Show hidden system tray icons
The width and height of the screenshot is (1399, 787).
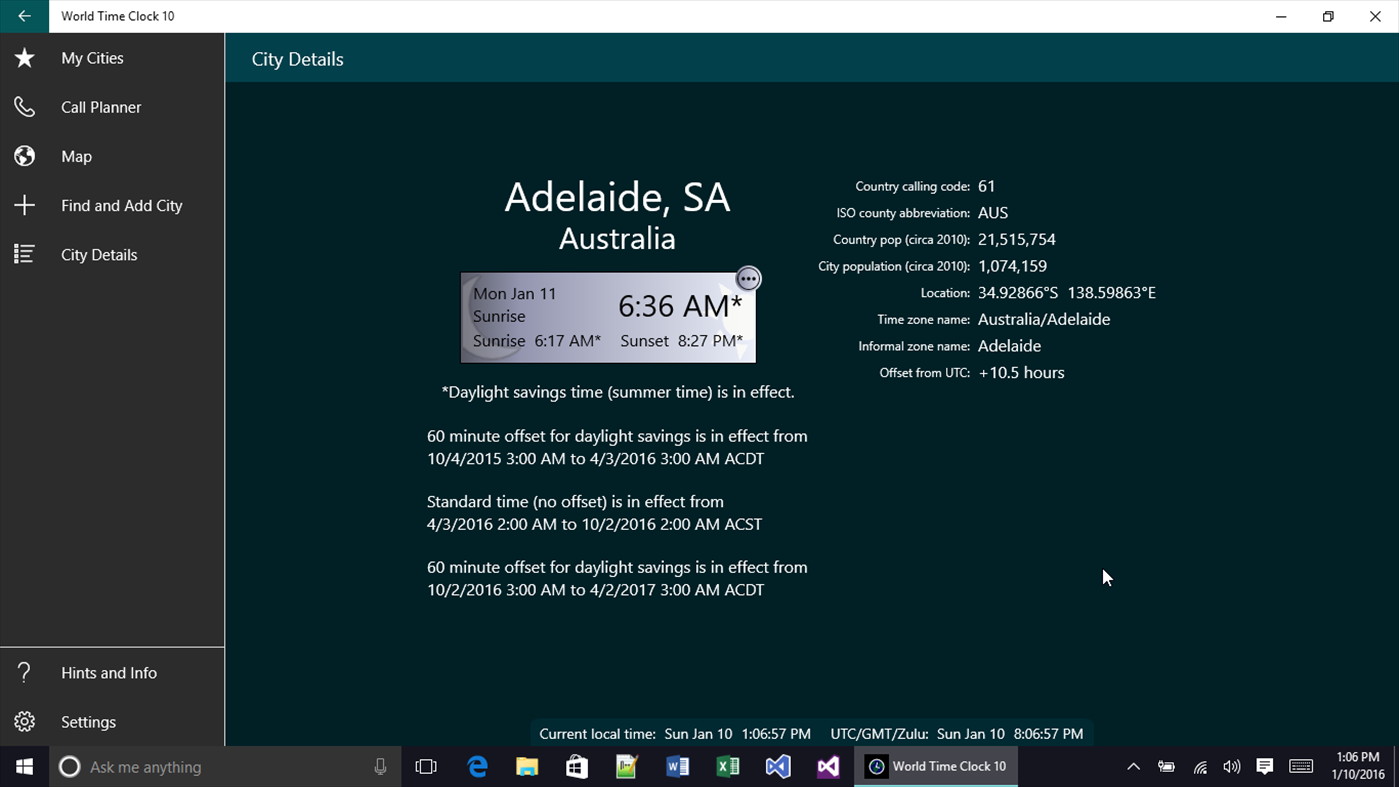click(x=1133, y=767)
